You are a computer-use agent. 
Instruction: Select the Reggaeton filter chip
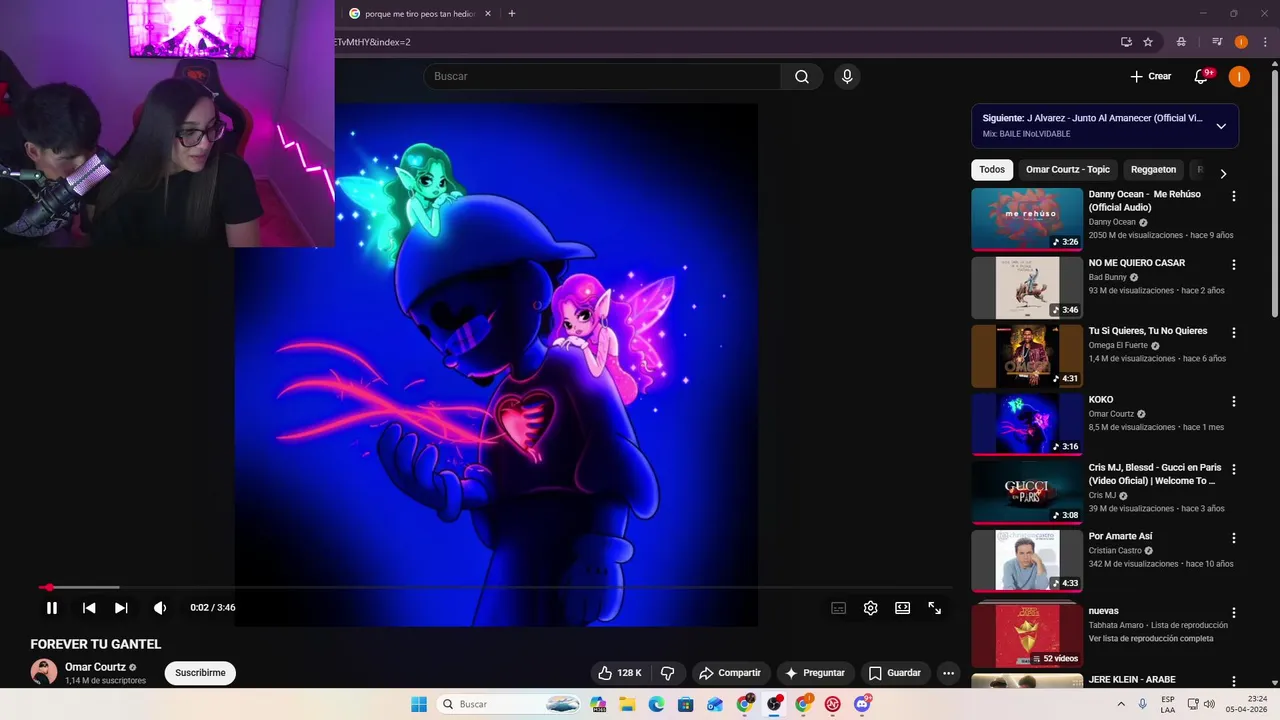pyautogui.click(x=1153, y=170)
